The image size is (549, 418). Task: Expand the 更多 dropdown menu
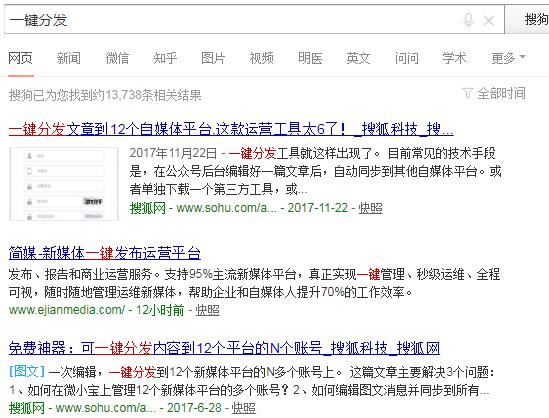pos(508,58)
